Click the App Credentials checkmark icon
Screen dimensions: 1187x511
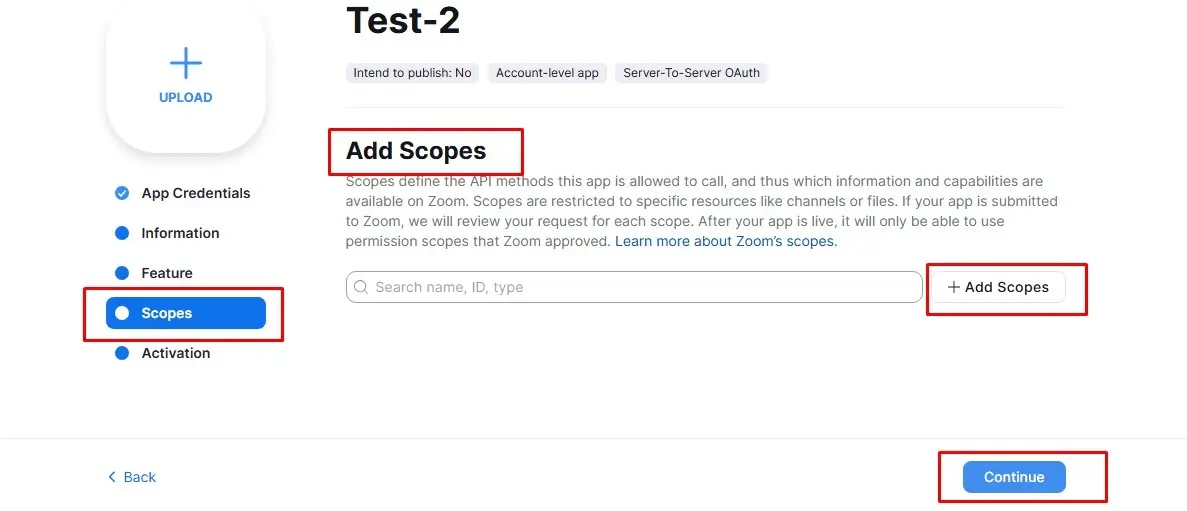122,193
